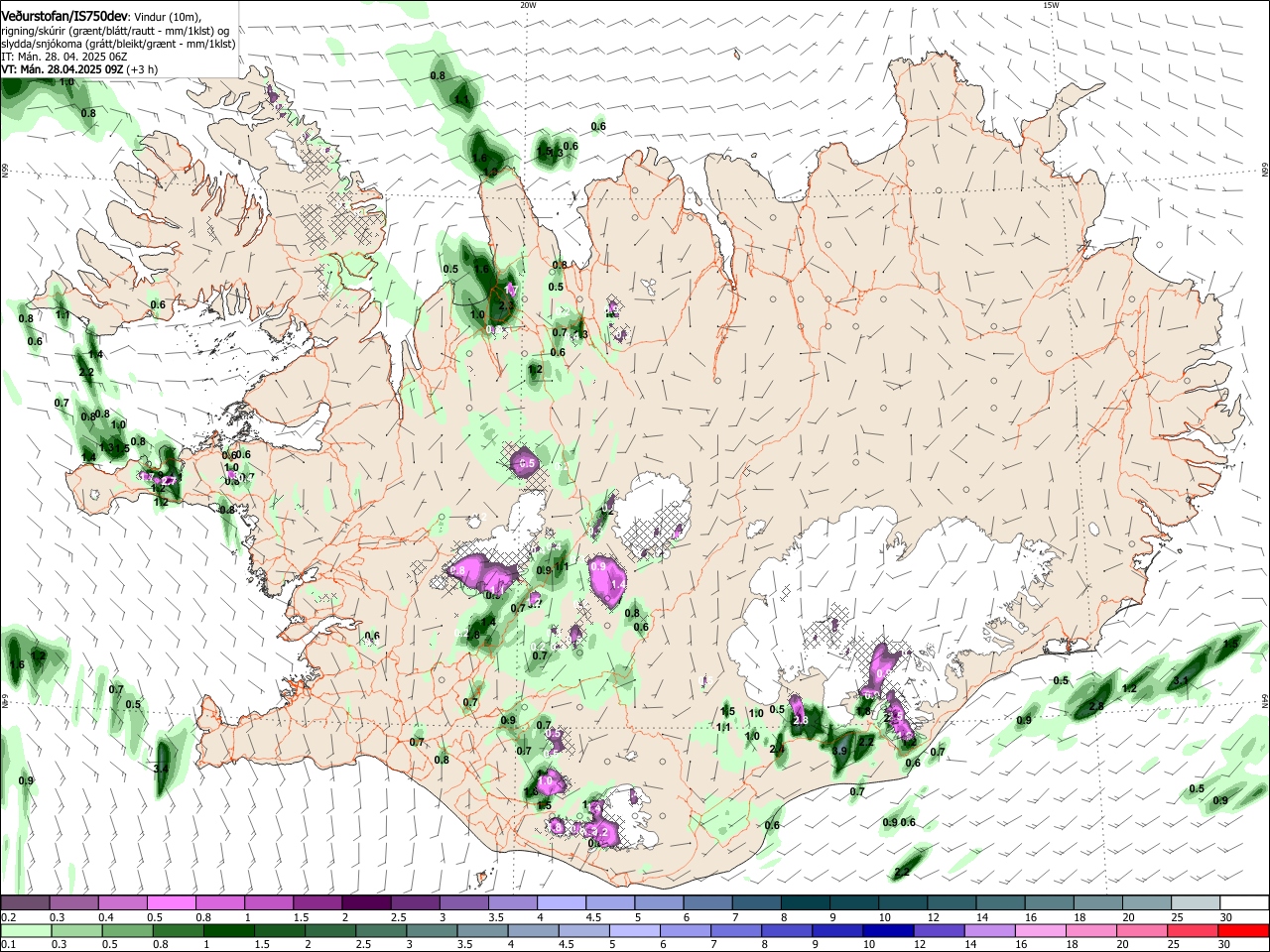Pick the dark teal 8–9 snow legend swatch

coord(805,903)
